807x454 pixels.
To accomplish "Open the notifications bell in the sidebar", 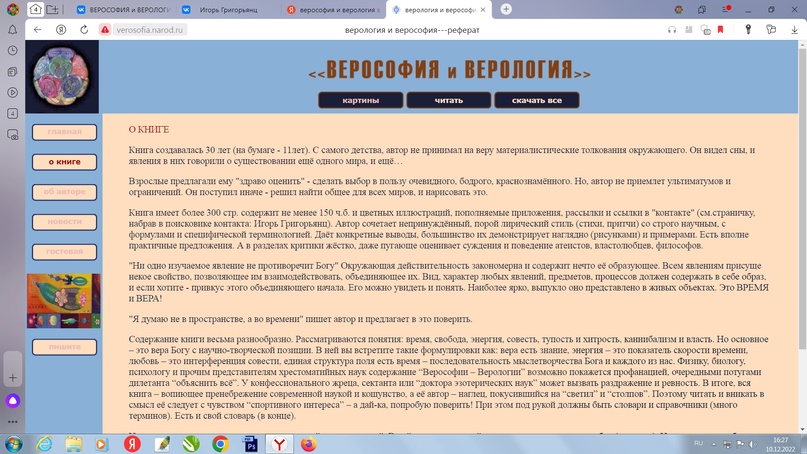I will coord(12,30).
